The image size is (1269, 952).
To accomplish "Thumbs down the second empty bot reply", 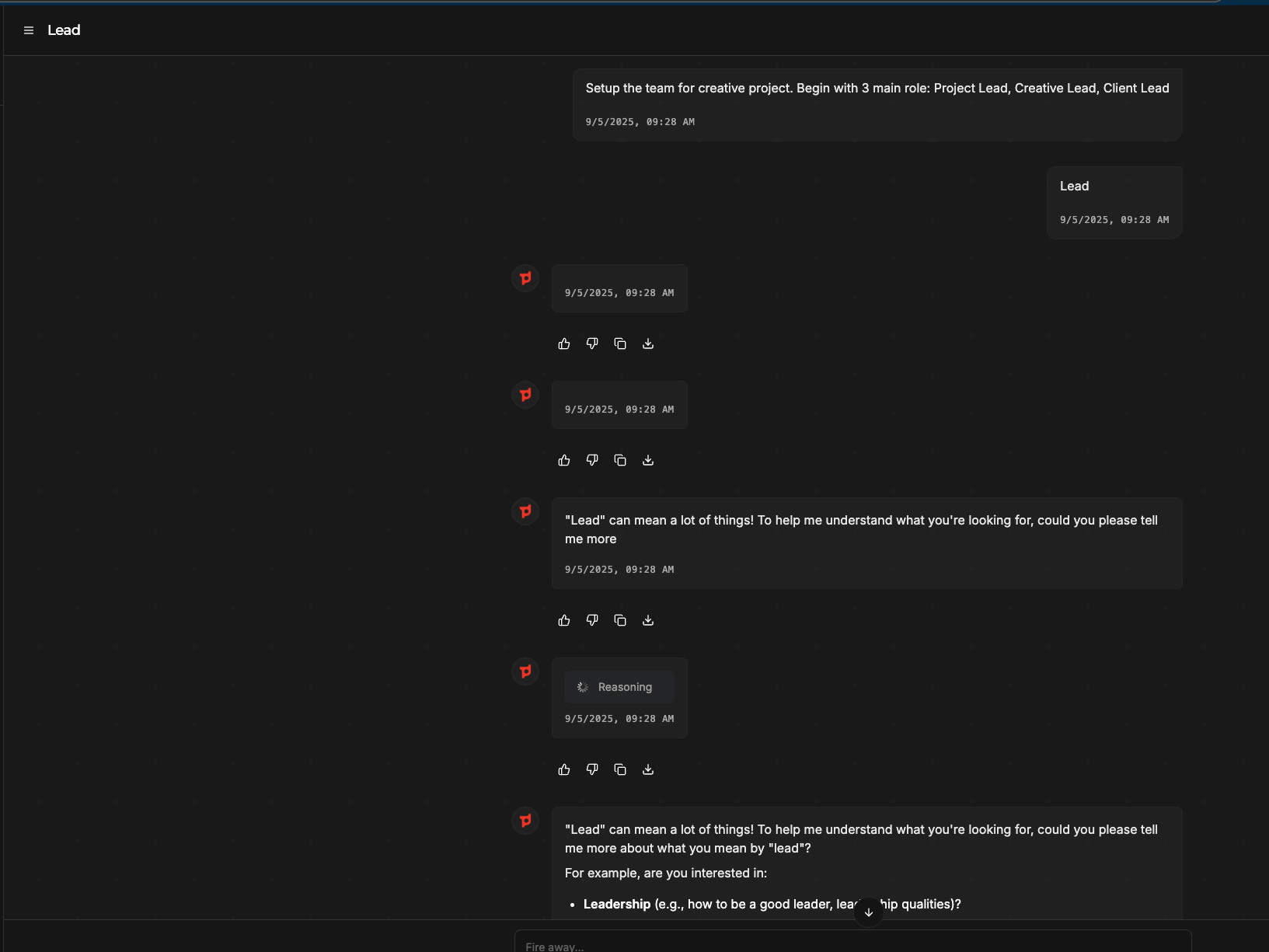I will tap(592, 460).
